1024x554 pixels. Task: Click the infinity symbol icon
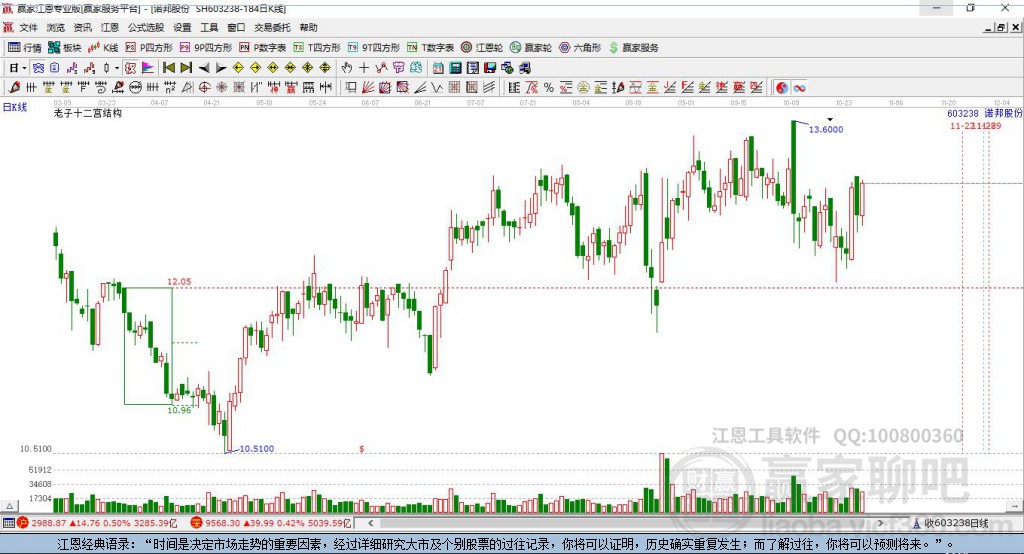point(799,88)
